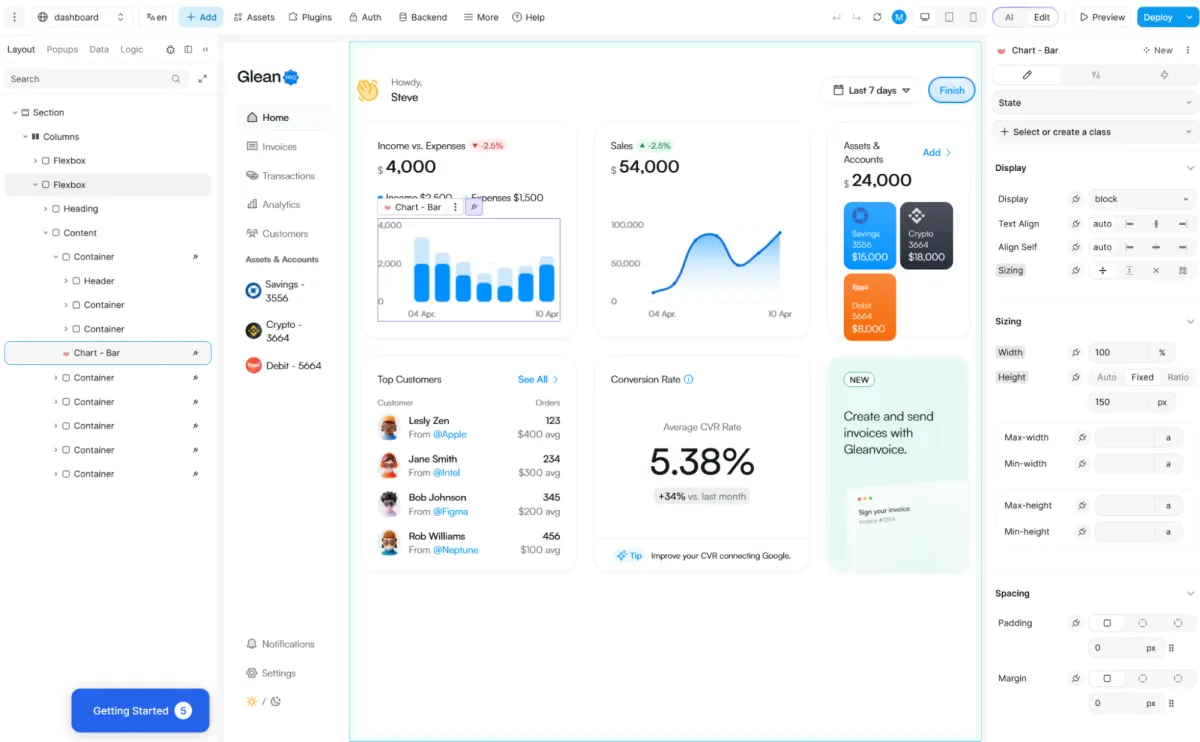Viewport: 1200px width, 742px height.
Task: Click the Getting Started button
Action: pyautogui.click(x=141, y=711)
